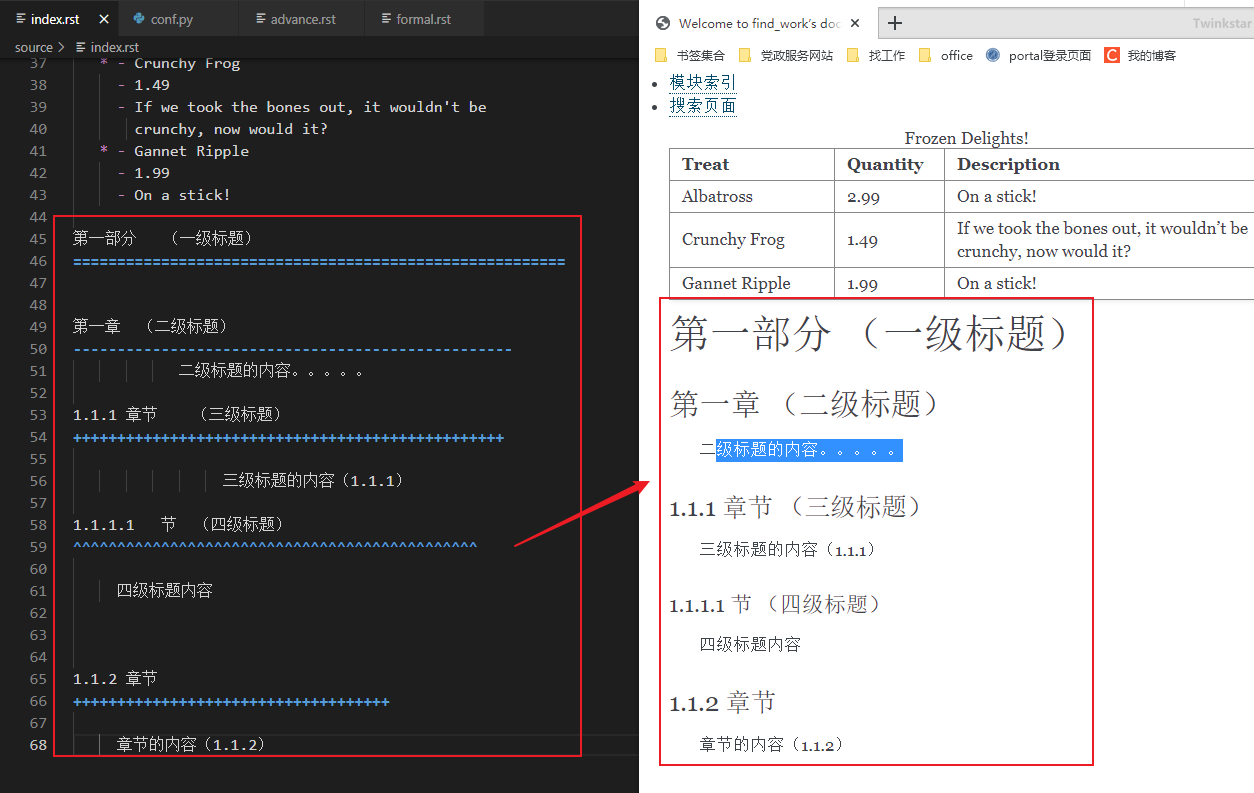1254x793 pixels.
Task: Open the office bookmark folder dropdown
Action: click(x=944, y=55)
